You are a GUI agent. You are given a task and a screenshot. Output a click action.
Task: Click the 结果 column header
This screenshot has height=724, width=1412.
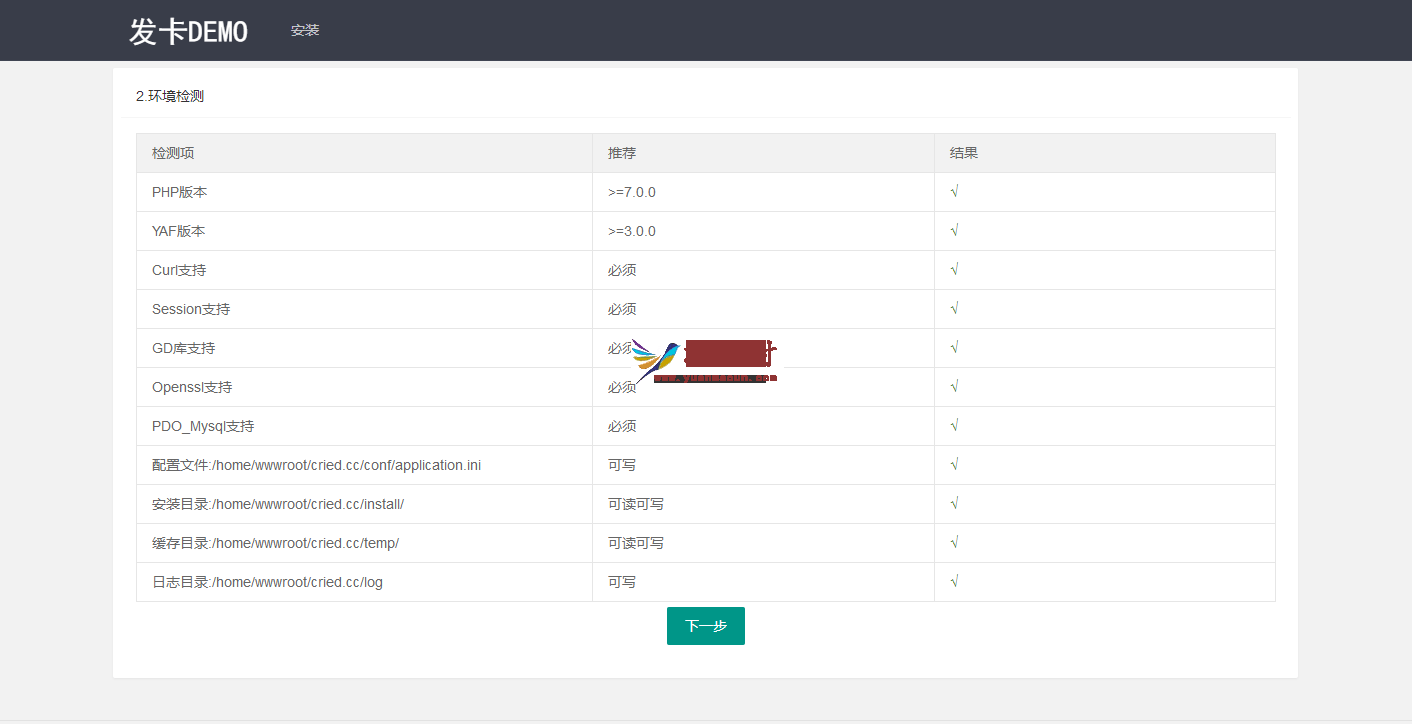point(964,153)
